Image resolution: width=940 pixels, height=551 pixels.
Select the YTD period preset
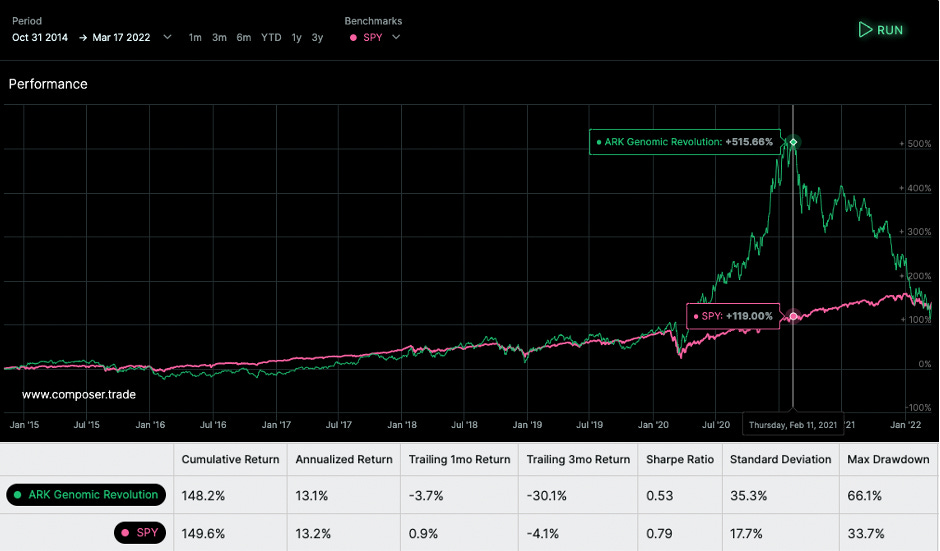tap(271, 37)
